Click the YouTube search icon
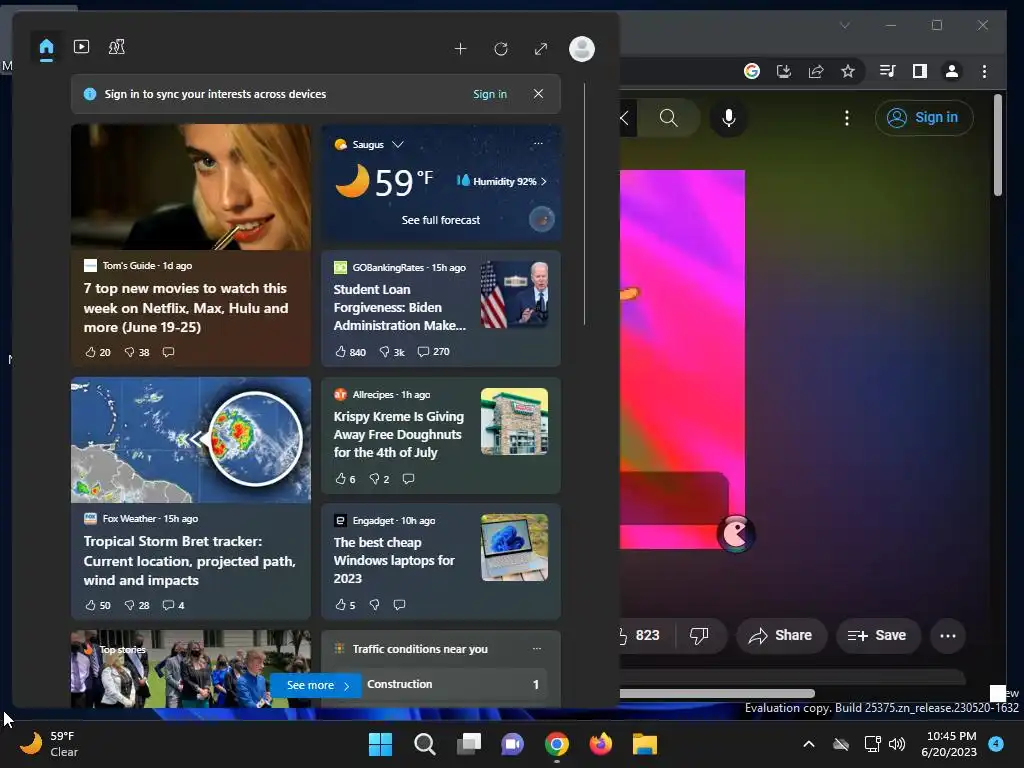The image size is (1024, 768). click(x=669, y=118)
